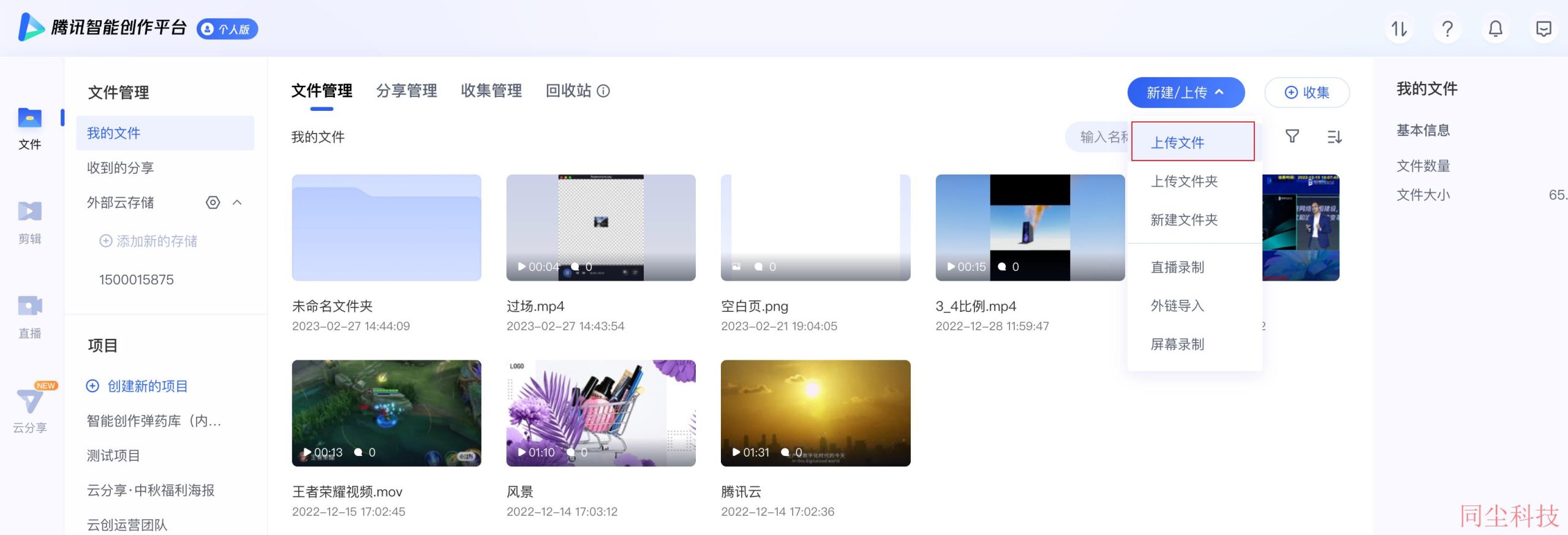
Task: Open the 过场.mp4 thumbnail
Action: click(x=601, y=228)
